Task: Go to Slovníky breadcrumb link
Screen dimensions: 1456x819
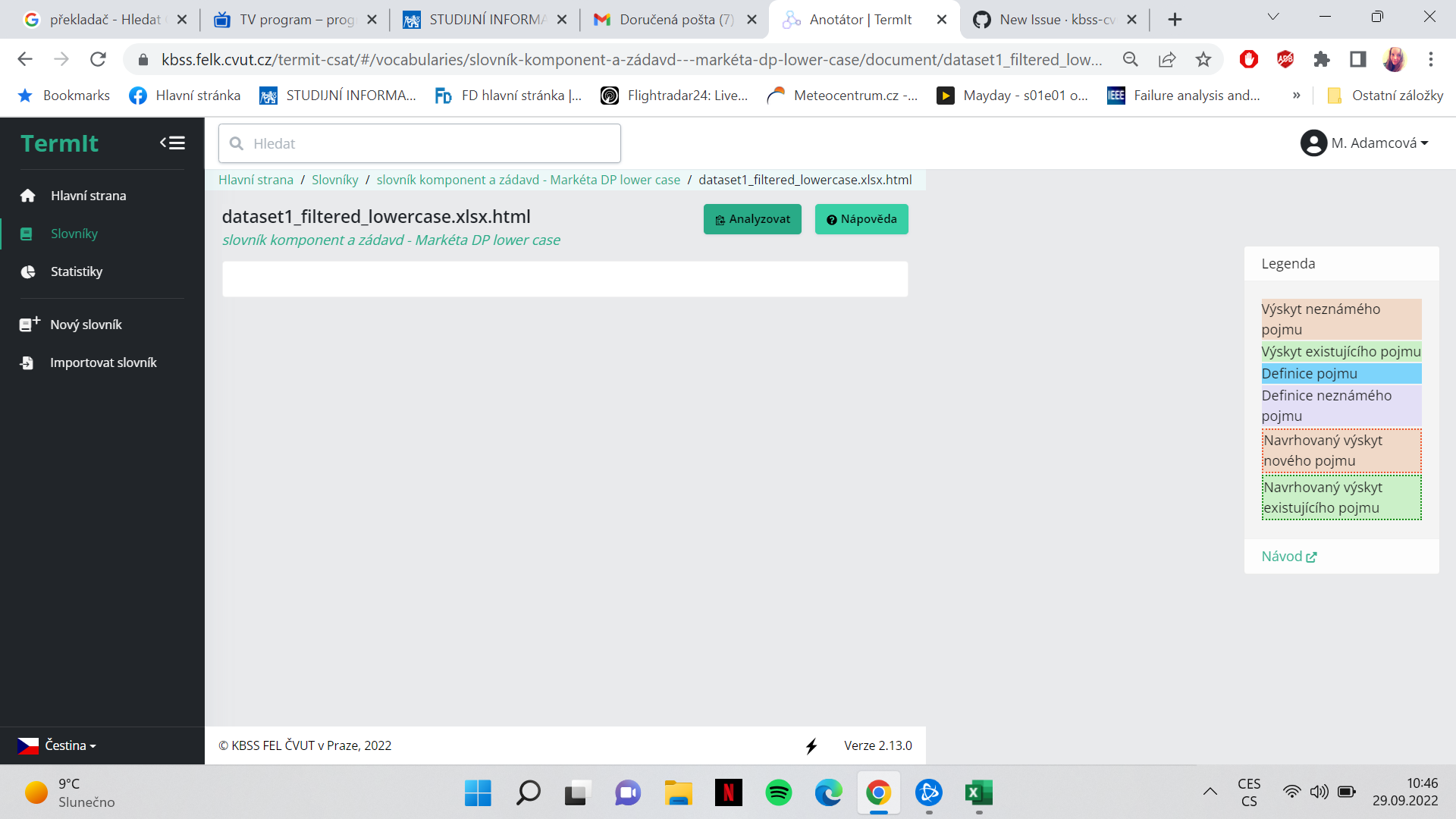Action: [334, 180]
